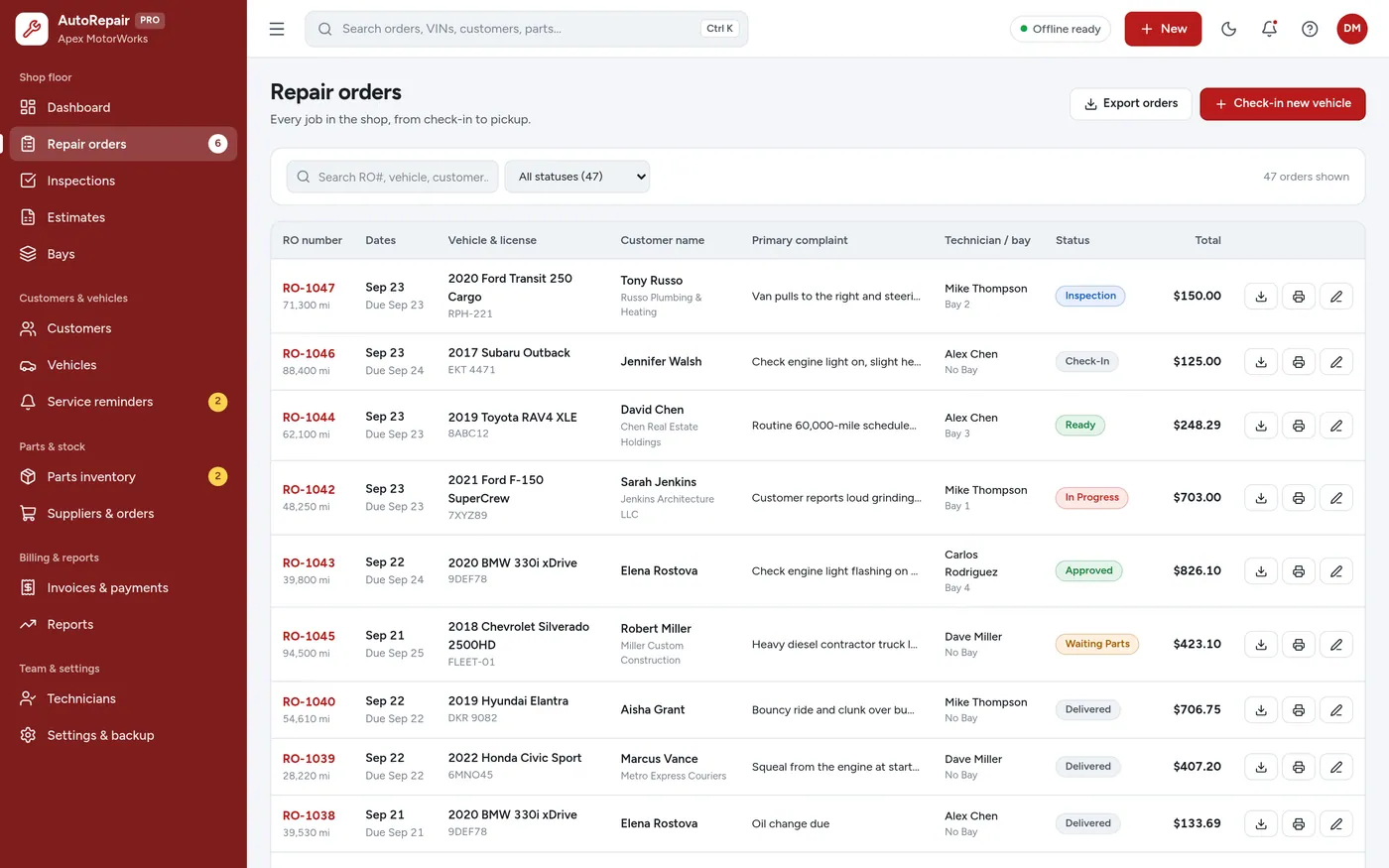The height and width of the screenshot is (868, 1389).
Task: Switch to dark mode moon icon
Action: point(1228,29)
